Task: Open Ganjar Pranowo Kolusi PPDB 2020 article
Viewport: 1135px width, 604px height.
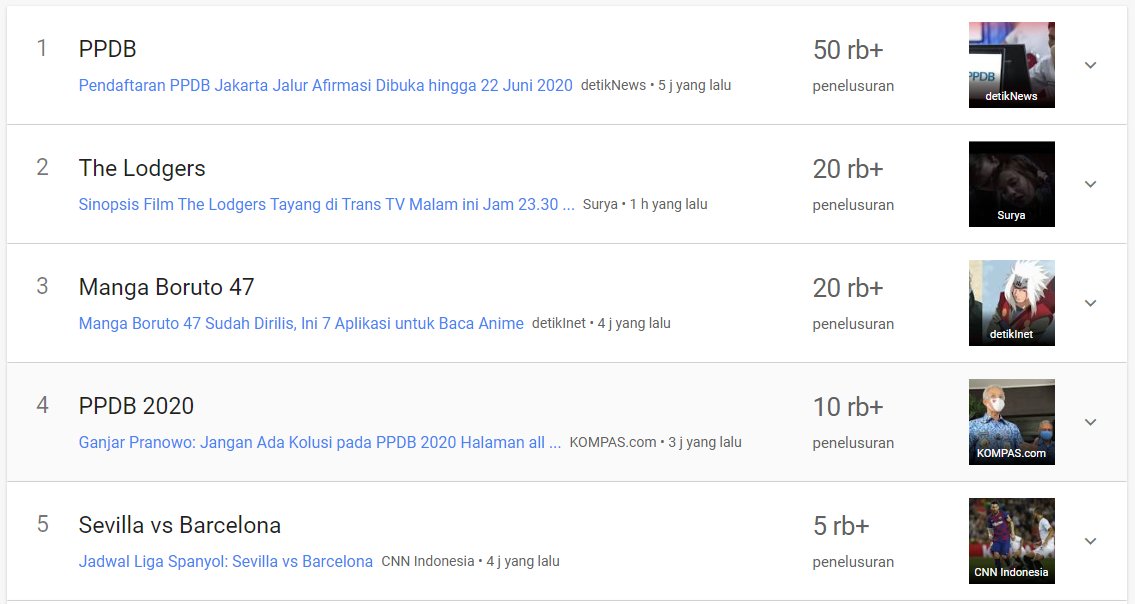Action: (319, 442)
